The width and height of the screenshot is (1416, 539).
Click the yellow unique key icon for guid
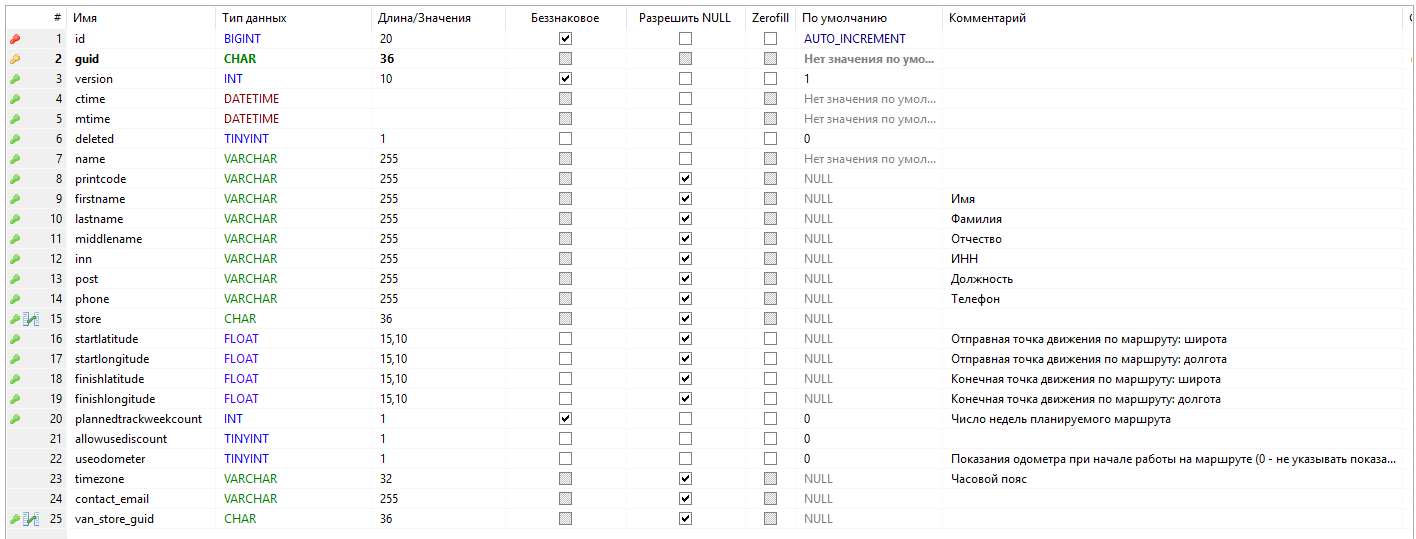pos(14,59)
